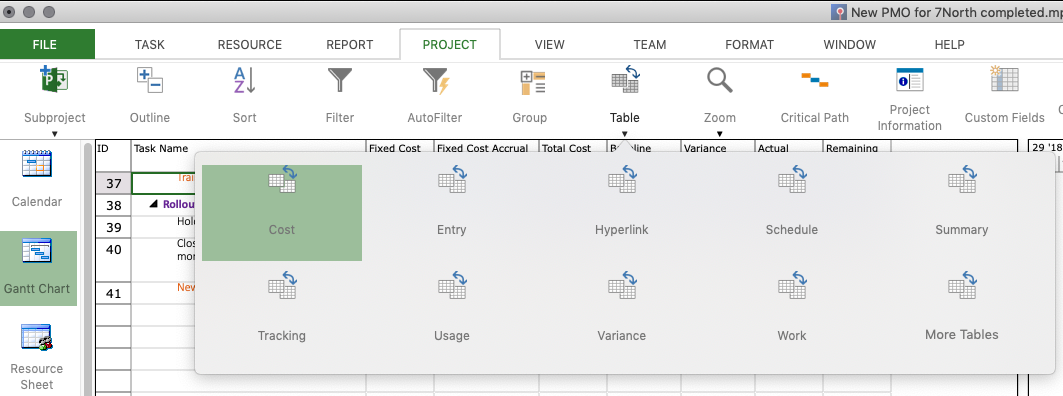Apply the Variance table
The width and height of the screenshot is (1063, 396).
(622, 310)
